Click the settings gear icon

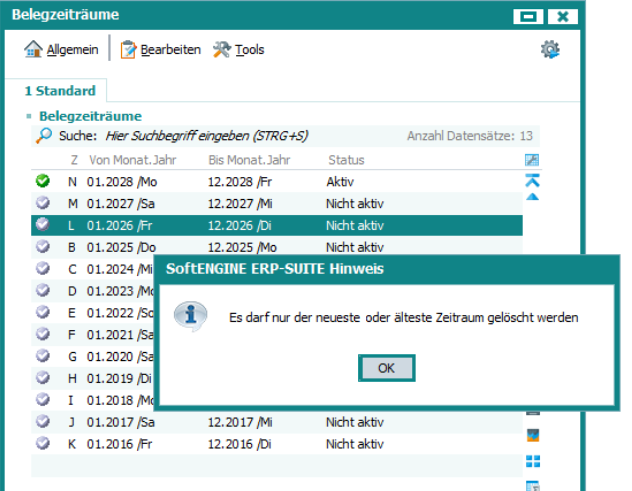[x=550, y=49]
